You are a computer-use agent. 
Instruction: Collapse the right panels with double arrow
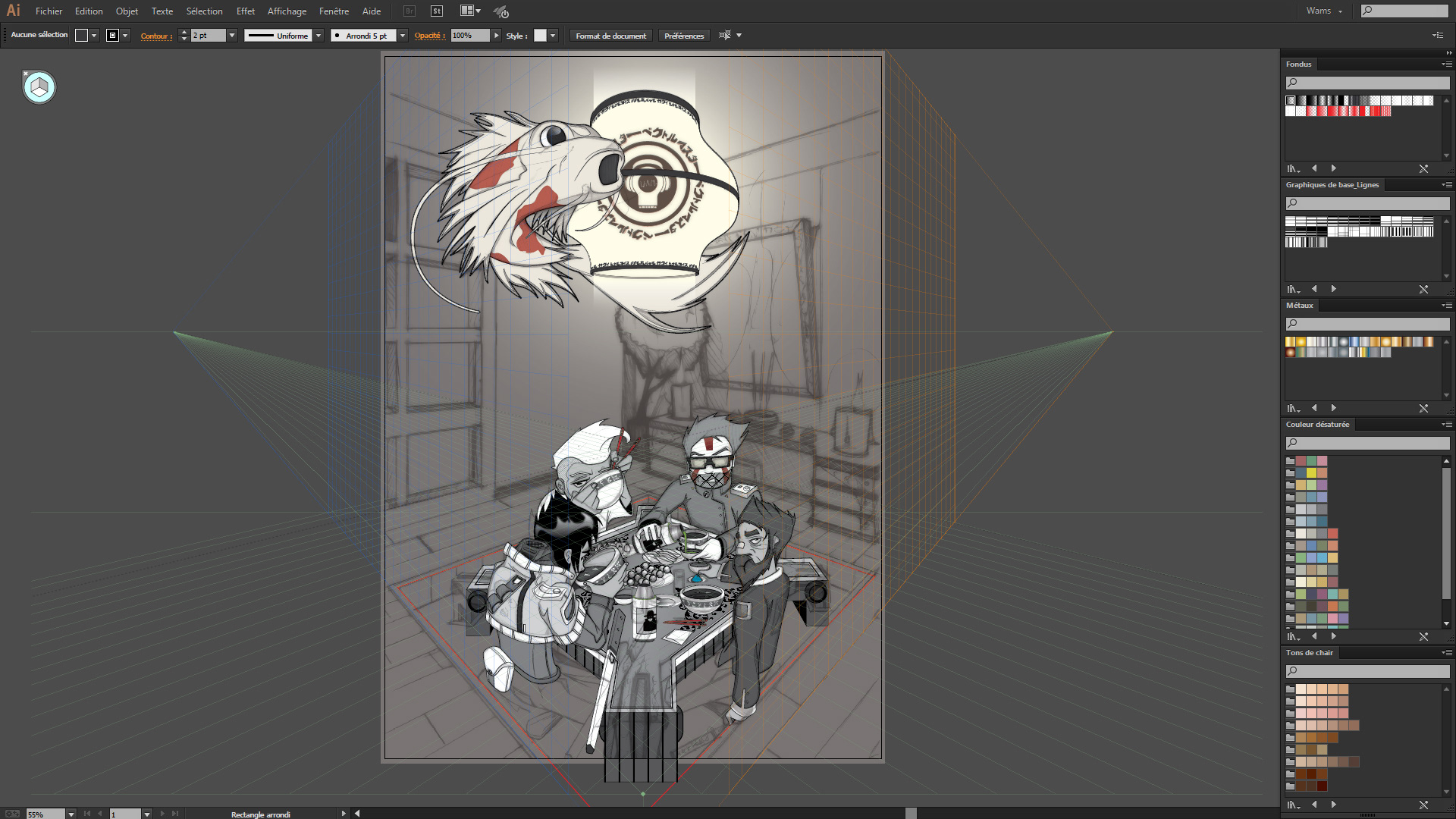[x=1448, y=53]
